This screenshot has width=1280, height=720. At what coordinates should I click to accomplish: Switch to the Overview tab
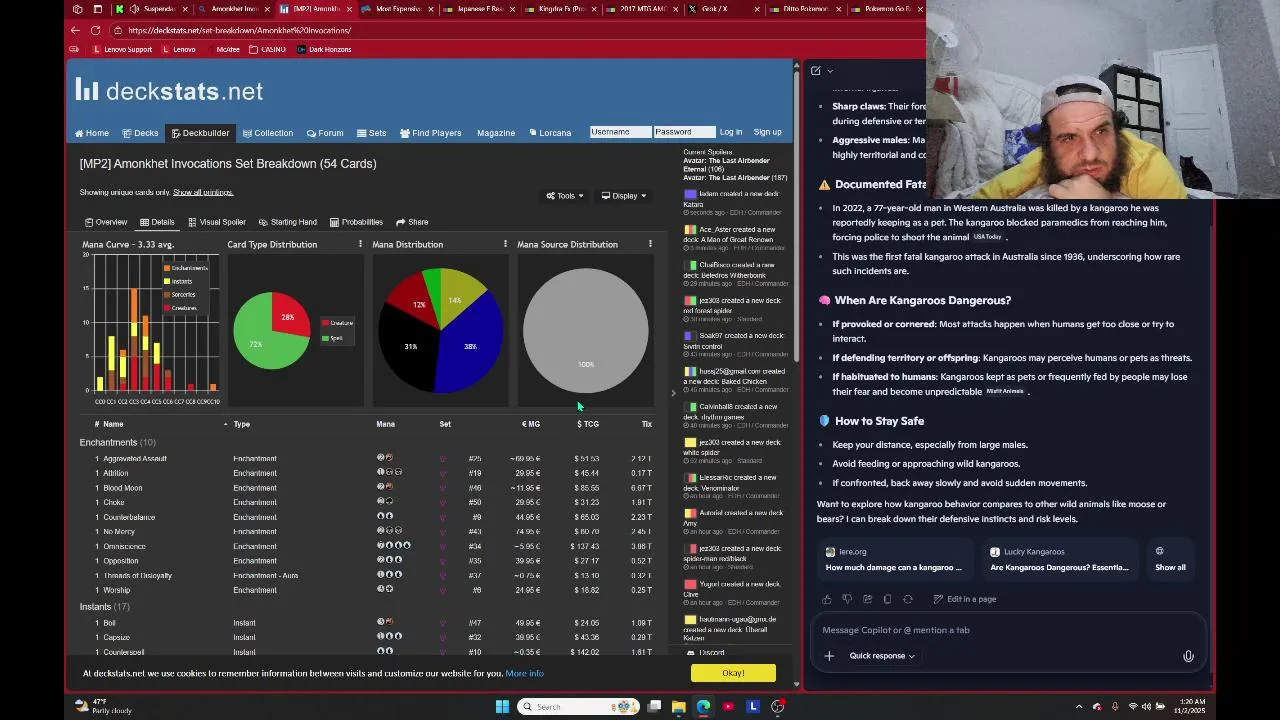click(106, 222)
